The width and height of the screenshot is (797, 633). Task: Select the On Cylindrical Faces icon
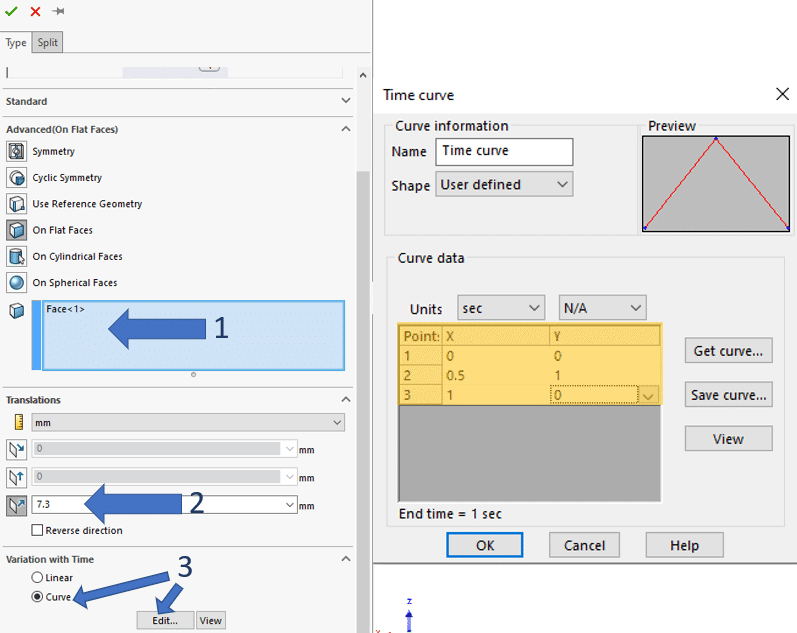tap(16, 256)
